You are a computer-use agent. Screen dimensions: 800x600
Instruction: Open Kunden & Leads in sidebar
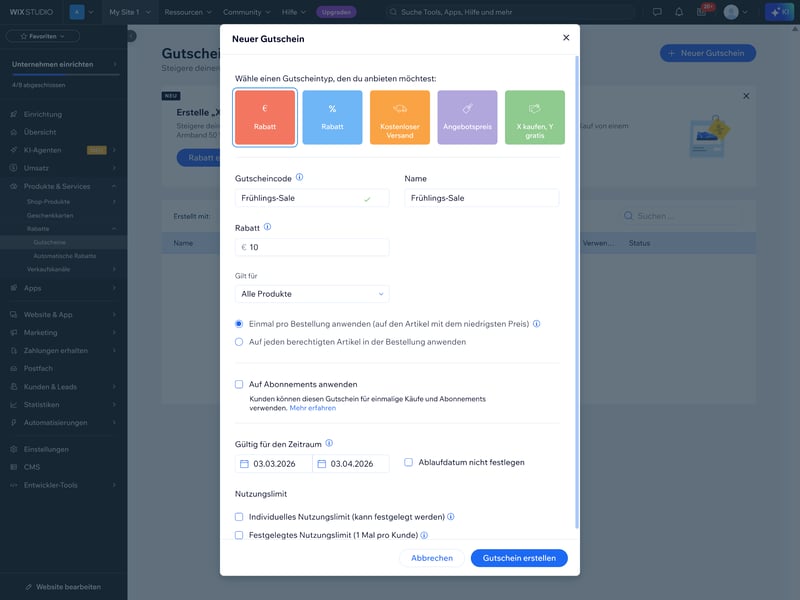[x=64, y=387]
